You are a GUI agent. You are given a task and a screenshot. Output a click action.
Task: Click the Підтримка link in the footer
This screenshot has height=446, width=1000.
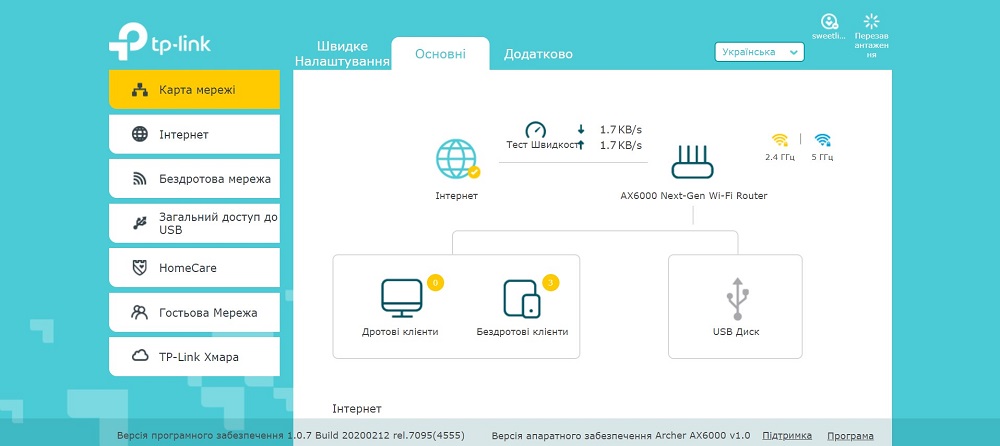[x=787, y=435]
